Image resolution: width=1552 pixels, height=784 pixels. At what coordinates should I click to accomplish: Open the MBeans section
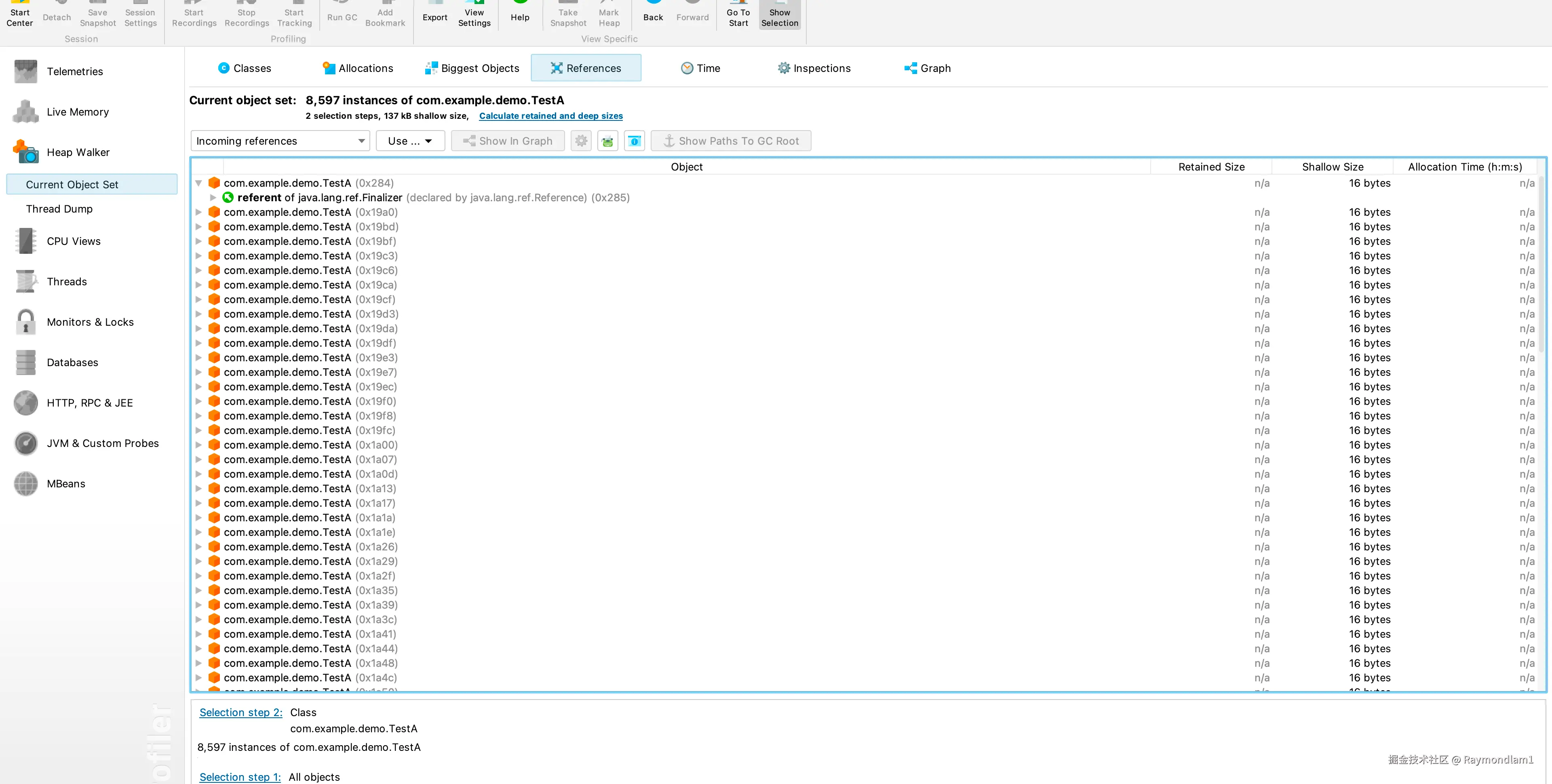click(65, 484)
